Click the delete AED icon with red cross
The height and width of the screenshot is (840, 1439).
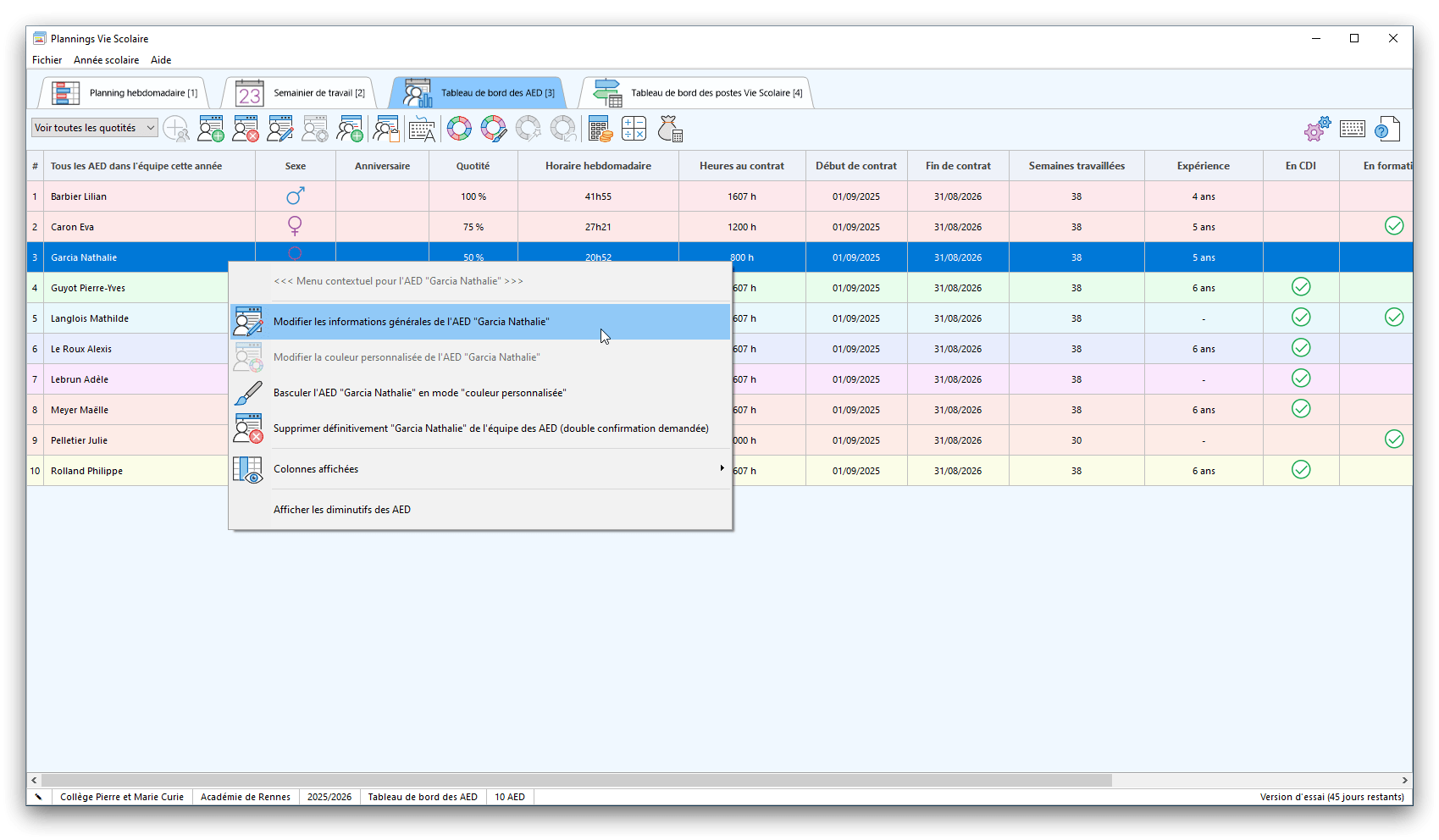pos(246,129)
